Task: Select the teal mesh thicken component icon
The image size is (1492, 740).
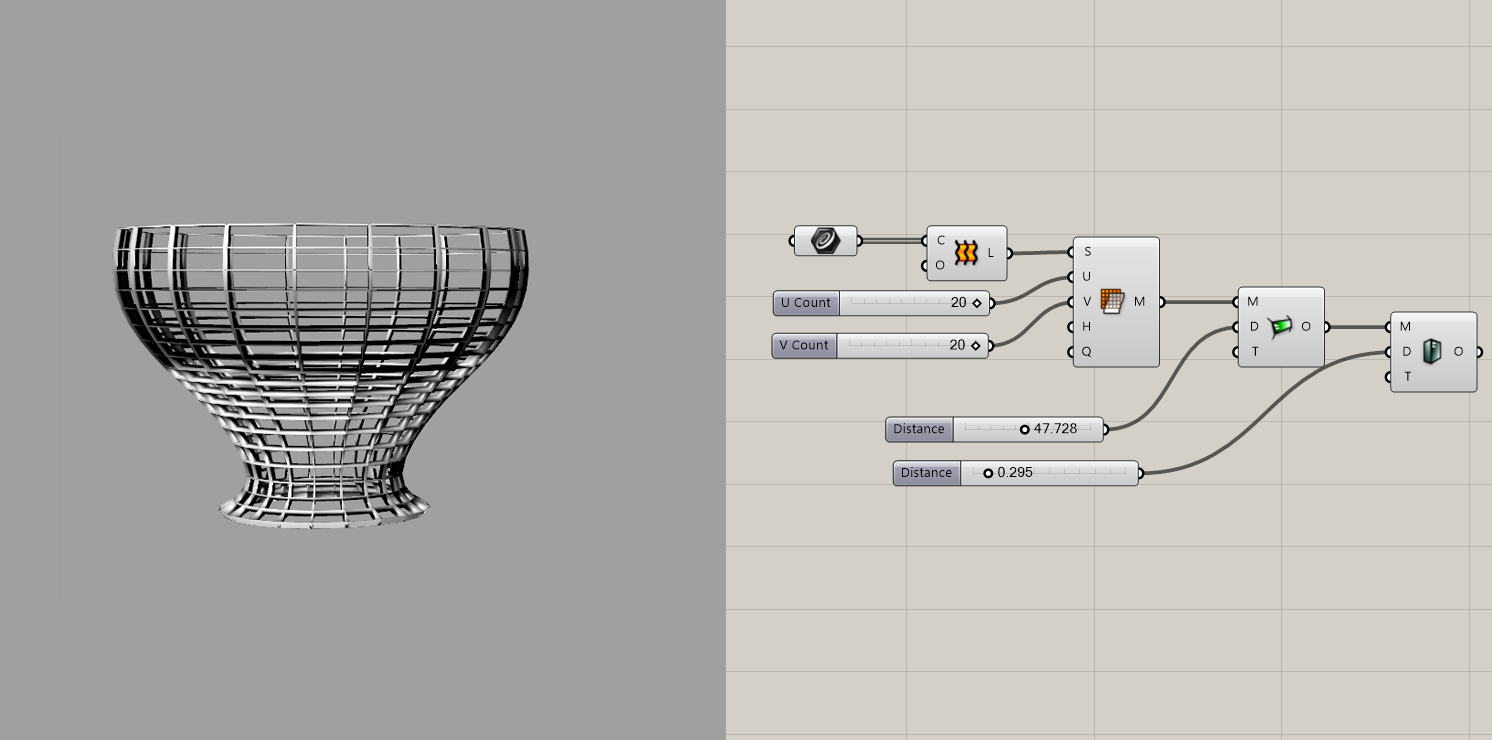Action: 1432,351
